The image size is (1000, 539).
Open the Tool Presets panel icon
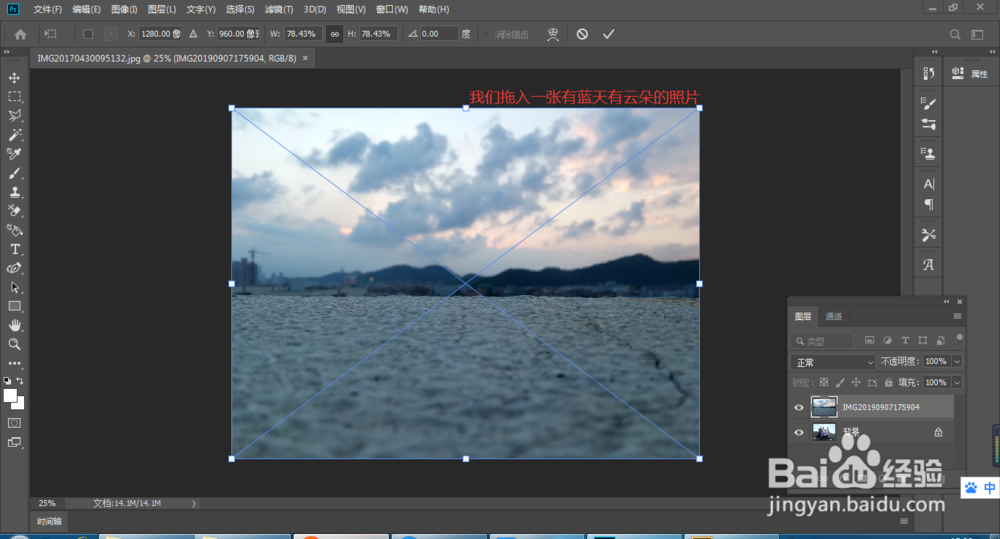(929, 235)
